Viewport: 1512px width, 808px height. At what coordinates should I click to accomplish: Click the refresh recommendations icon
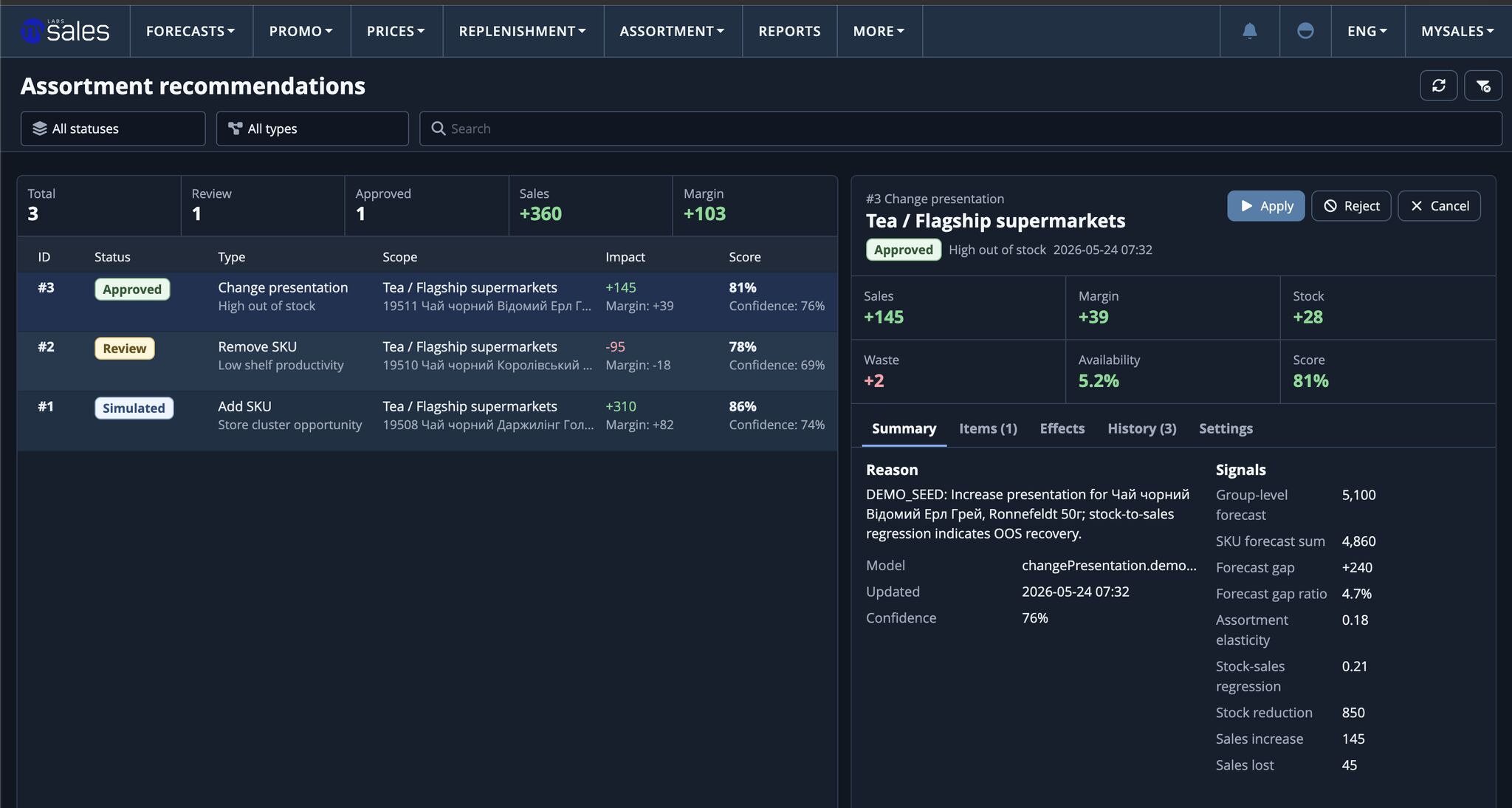(1438, 86)
